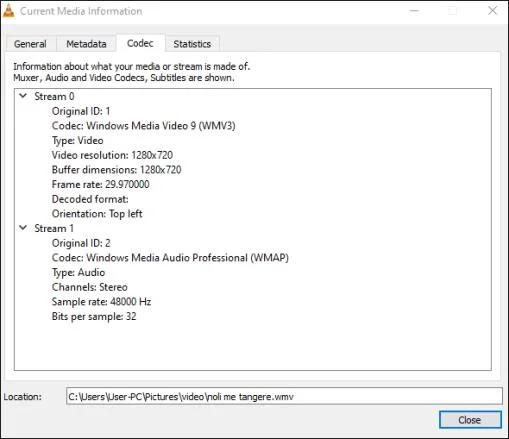This screenshot has height=439, width=509.
Task: Select the Stream 0 tree row
Action: pos(54,96)
